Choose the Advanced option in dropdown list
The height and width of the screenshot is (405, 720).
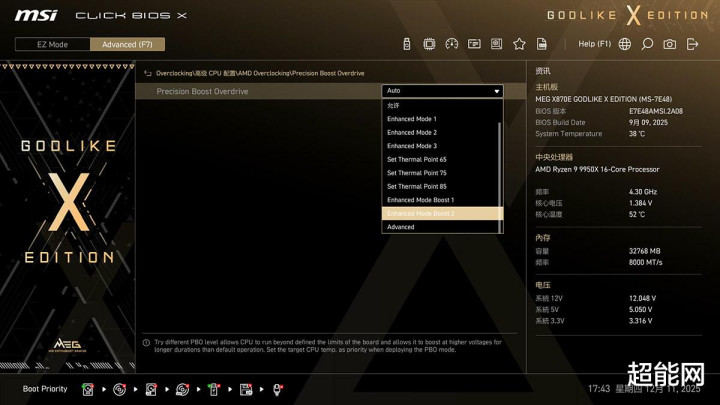401,227
